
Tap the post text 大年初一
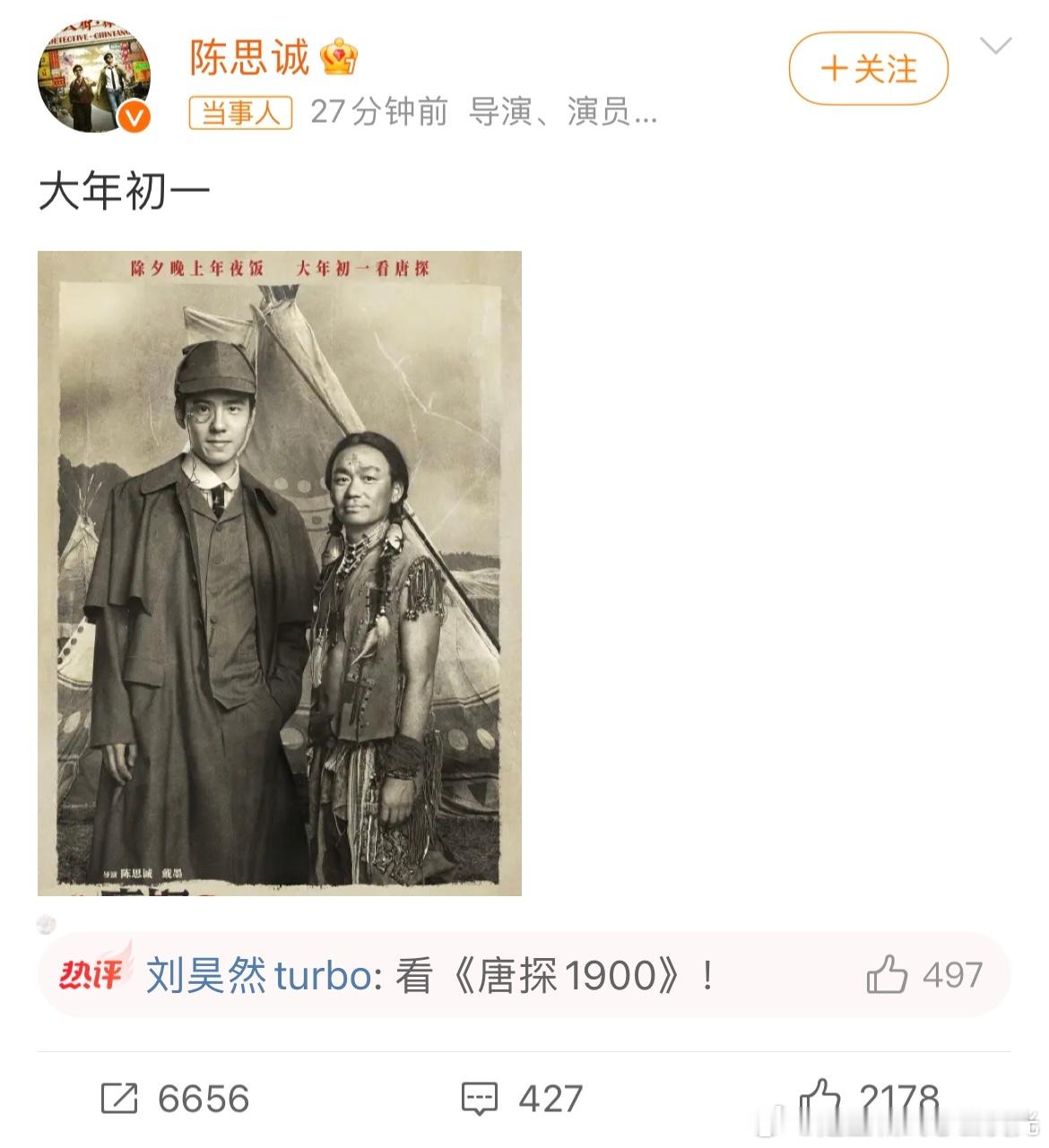point(124,191)
